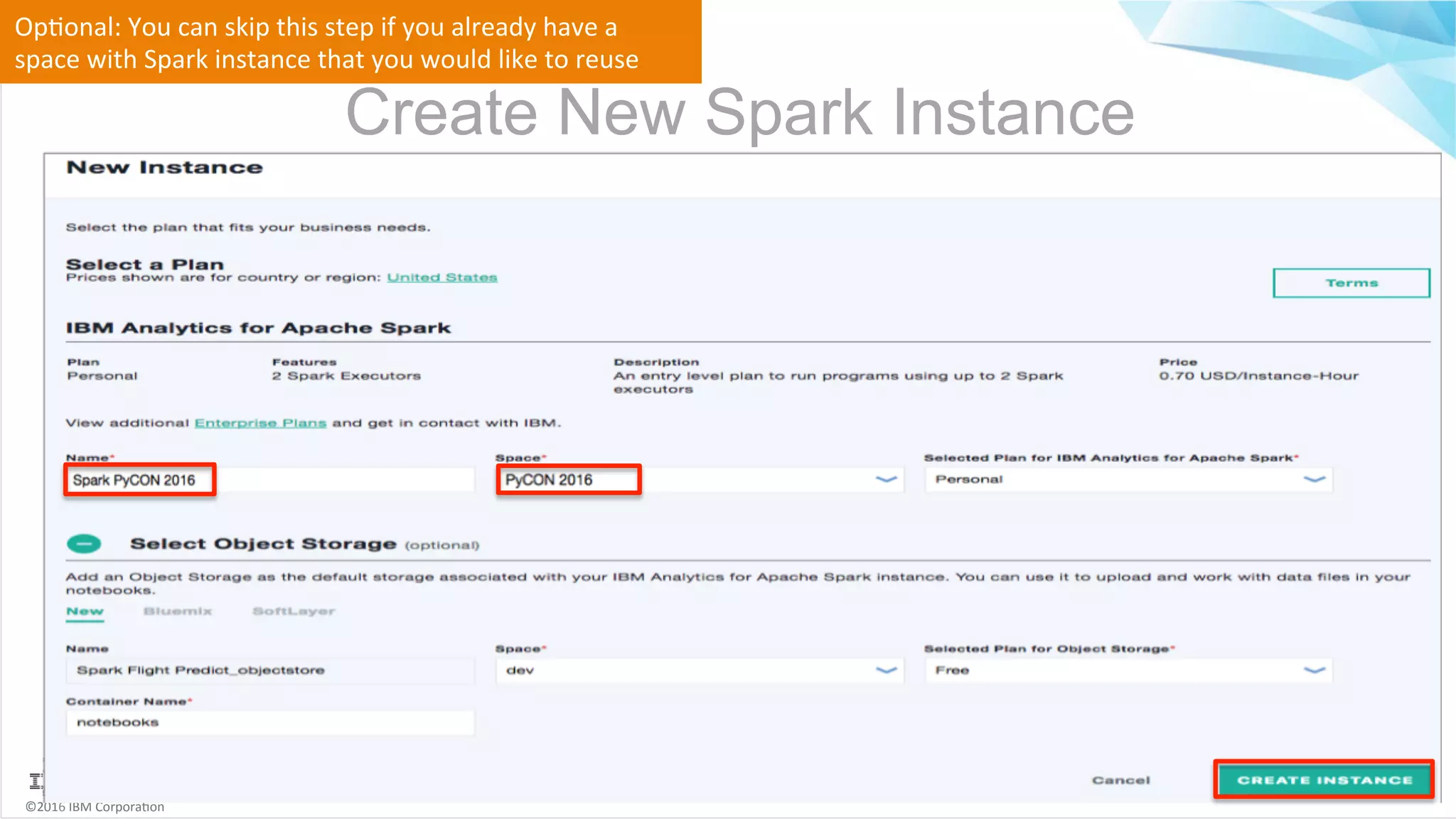Click the 'IBM Analytics for Apache Spark' heading

pyautogui.click(x=259, y=328)
